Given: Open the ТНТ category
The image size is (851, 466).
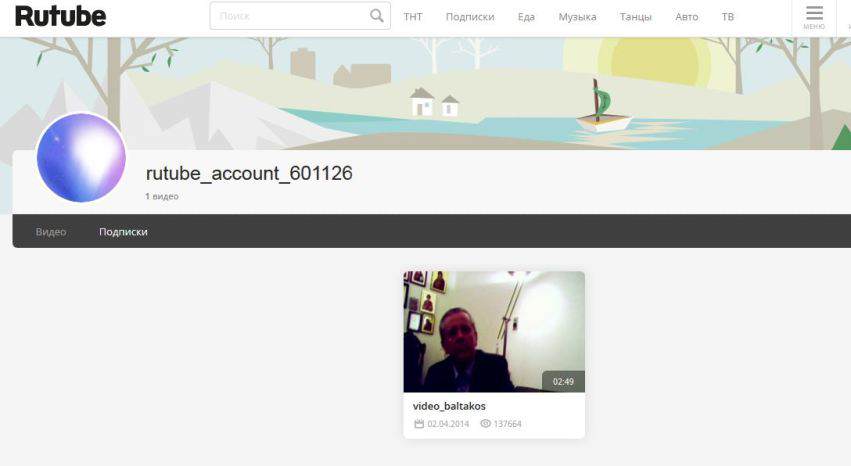Looking at the screenshot, I should (x=412, y=17).
